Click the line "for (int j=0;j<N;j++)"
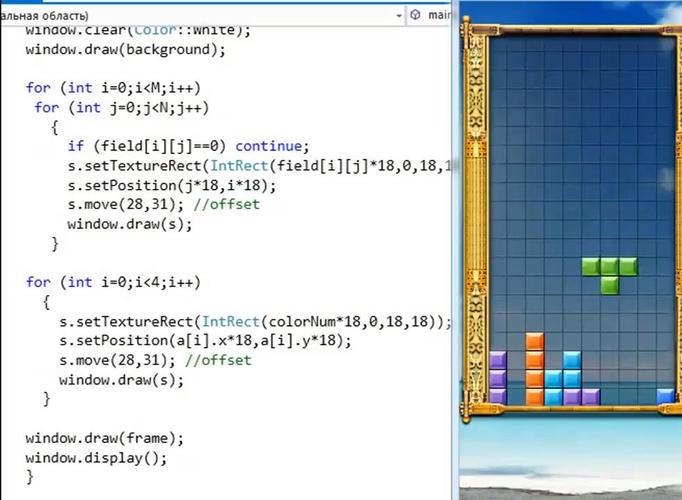Screen dimensions: 682x500 coord(121,107)
